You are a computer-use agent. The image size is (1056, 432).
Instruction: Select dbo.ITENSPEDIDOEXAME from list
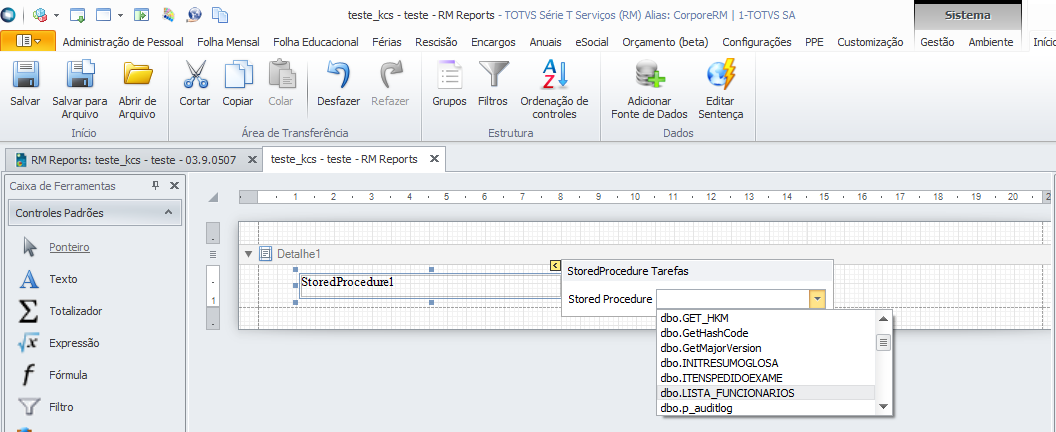(x=766, y=377)
